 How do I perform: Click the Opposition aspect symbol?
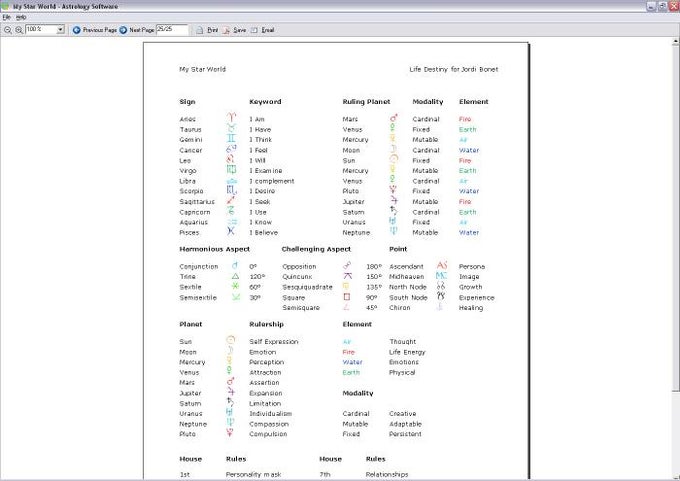tap(347, 265)
